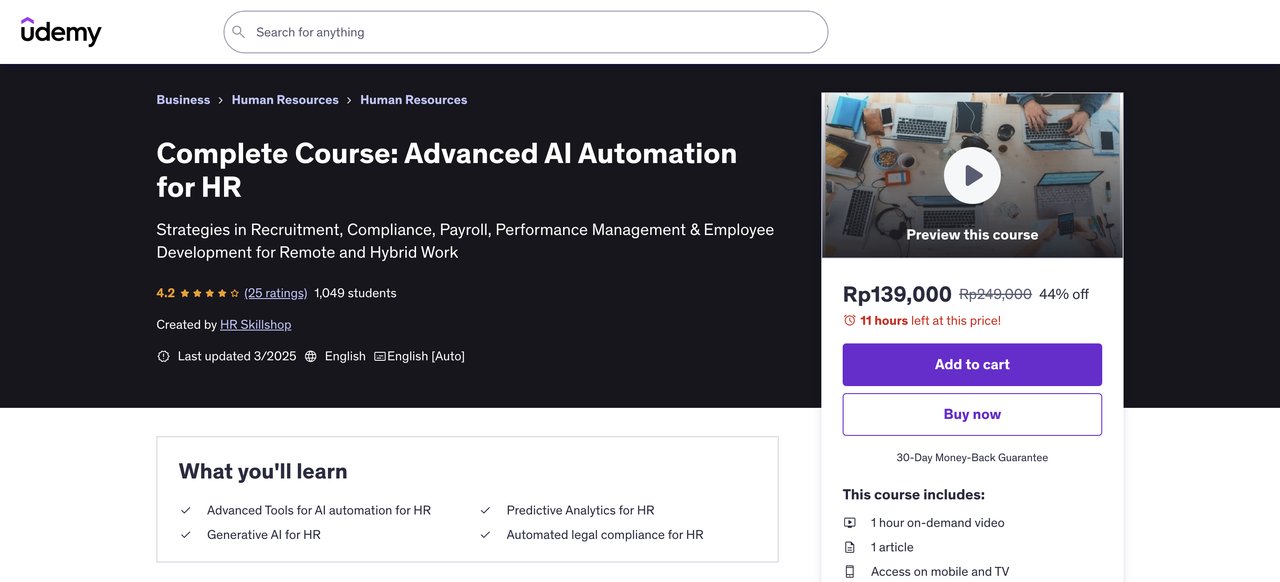
Task: Click the search magnifier icon
Action: pyautogui.click(x=239, y=32)
